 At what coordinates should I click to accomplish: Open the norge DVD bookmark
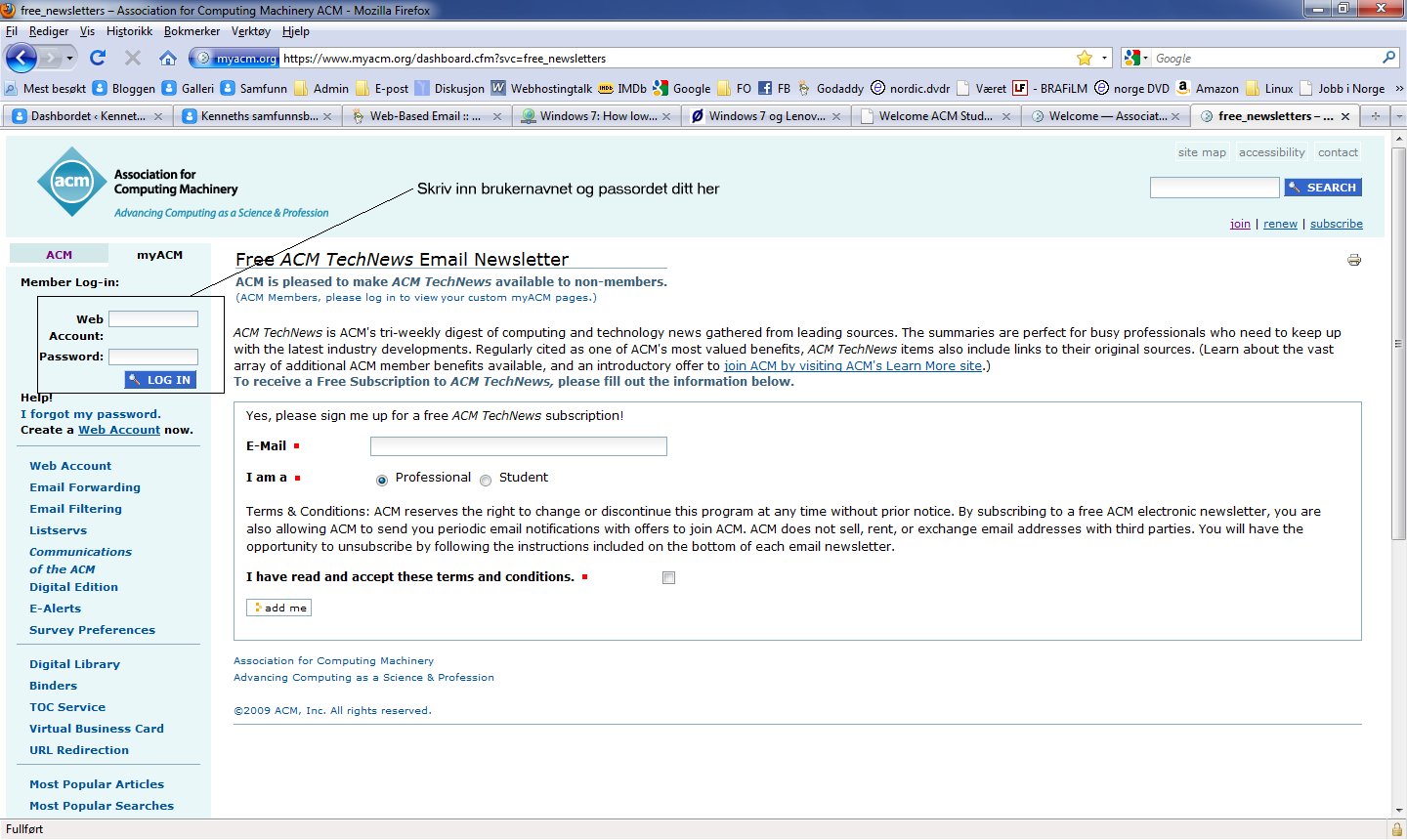point(1131,88)
